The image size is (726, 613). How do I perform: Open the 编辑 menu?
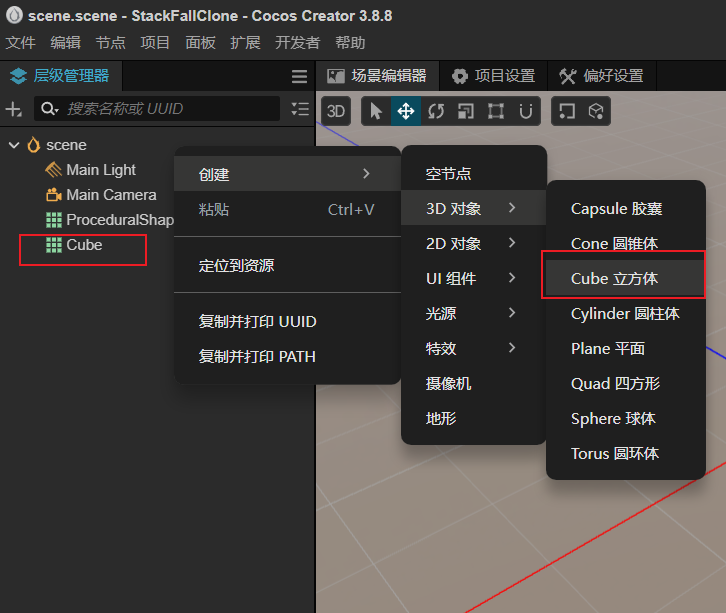tap(65, 43)
